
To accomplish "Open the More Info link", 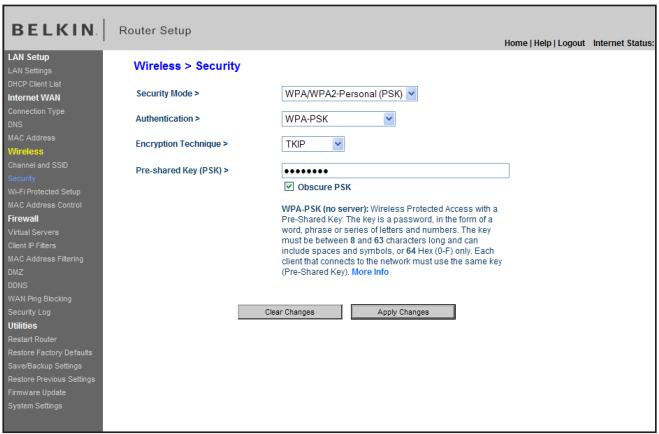I will point(370,272).
